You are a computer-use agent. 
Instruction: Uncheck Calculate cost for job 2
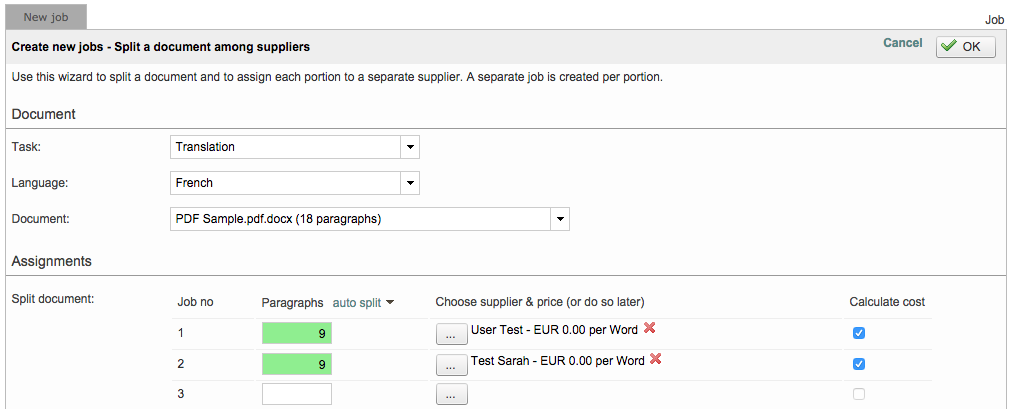[x=859, y=364]
